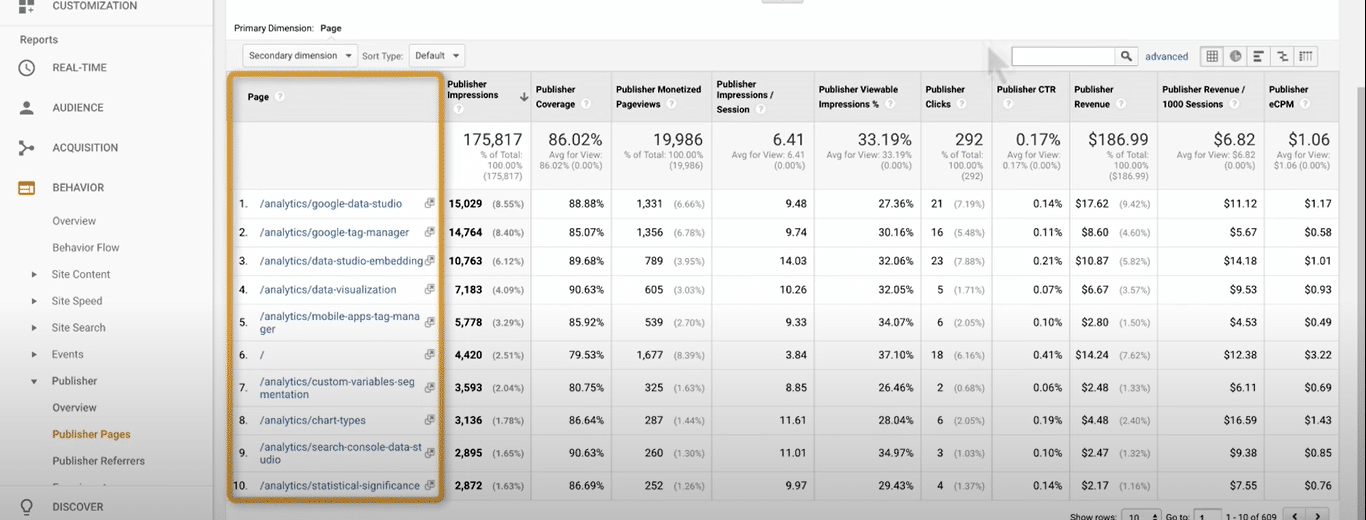1366x520 pixels.
Task: Sort by Publisher Monetized Pageviews column
Action: [658, 96]
